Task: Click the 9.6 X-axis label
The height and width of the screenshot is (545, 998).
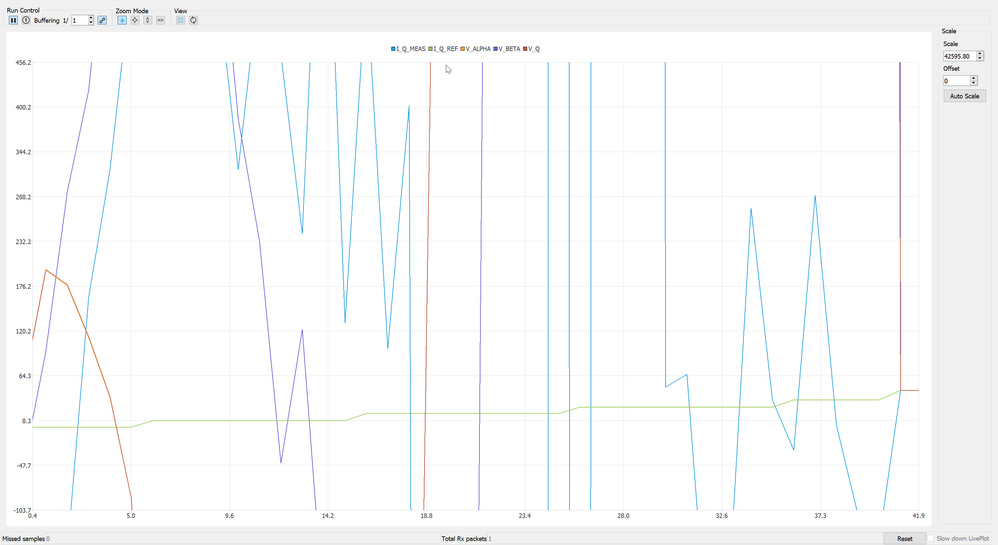Action: click(229, 516)
